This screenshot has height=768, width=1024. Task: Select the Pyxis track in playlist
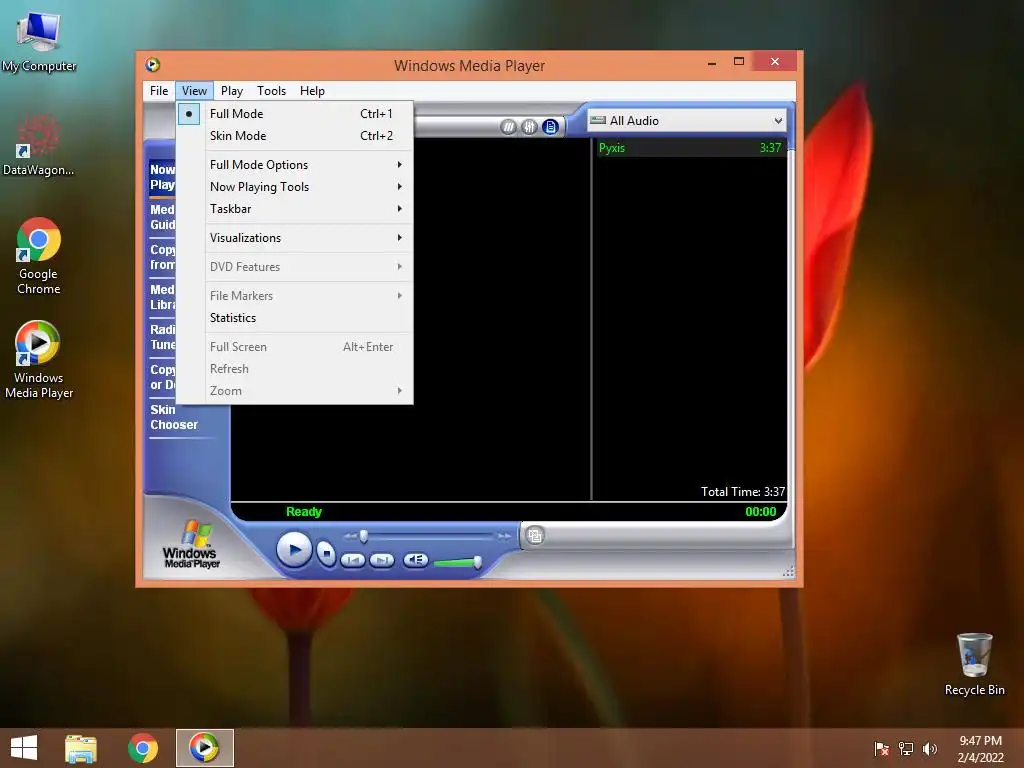pyautogui.click(x=690, y=148)
